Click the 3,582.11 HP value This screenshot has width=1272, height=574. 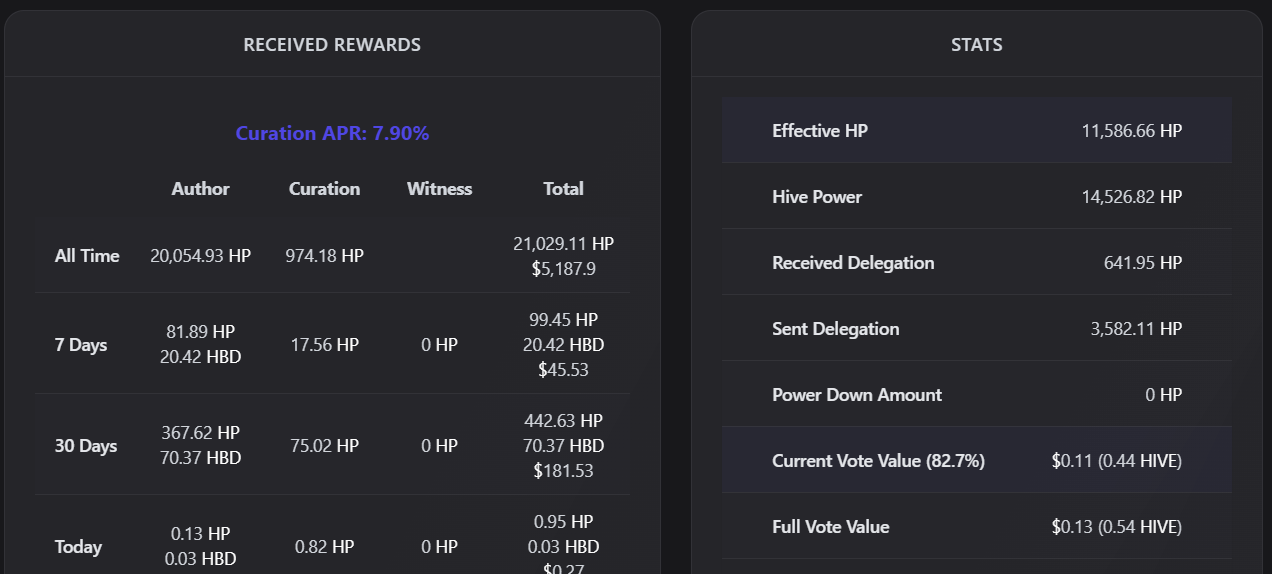click(x=1137, y=329)
